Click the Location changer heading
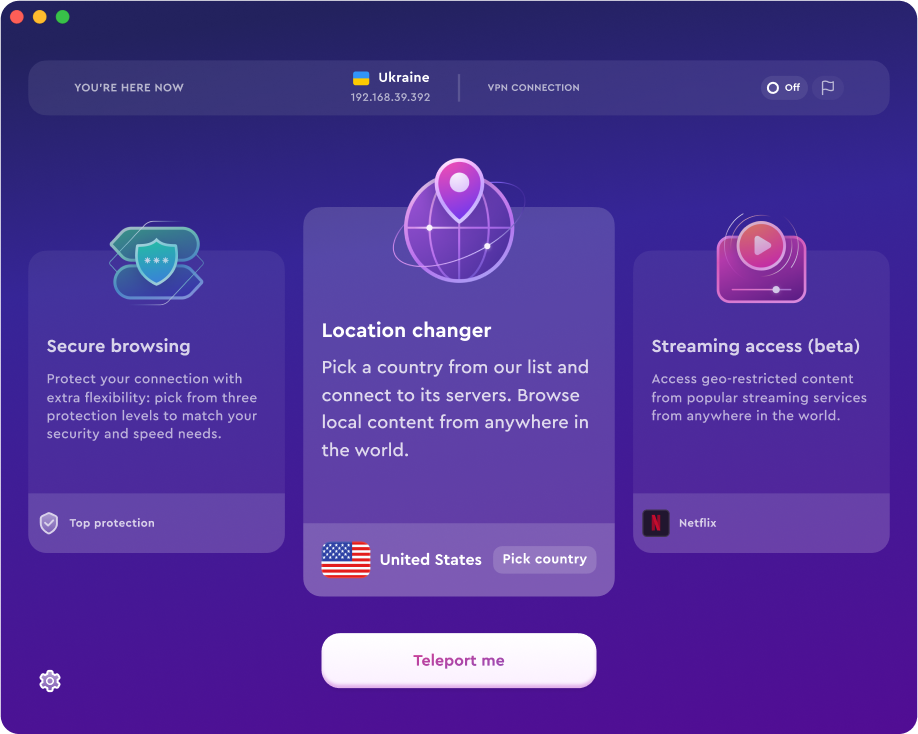 point(406,331)
